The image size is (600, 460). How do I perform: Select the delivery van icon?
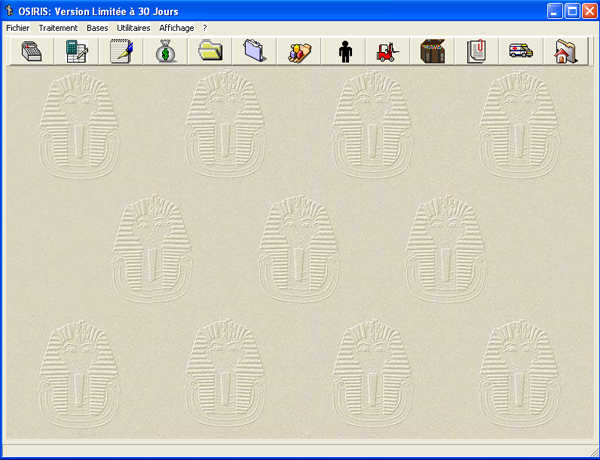pyautogui.click(x=521, y=51)
